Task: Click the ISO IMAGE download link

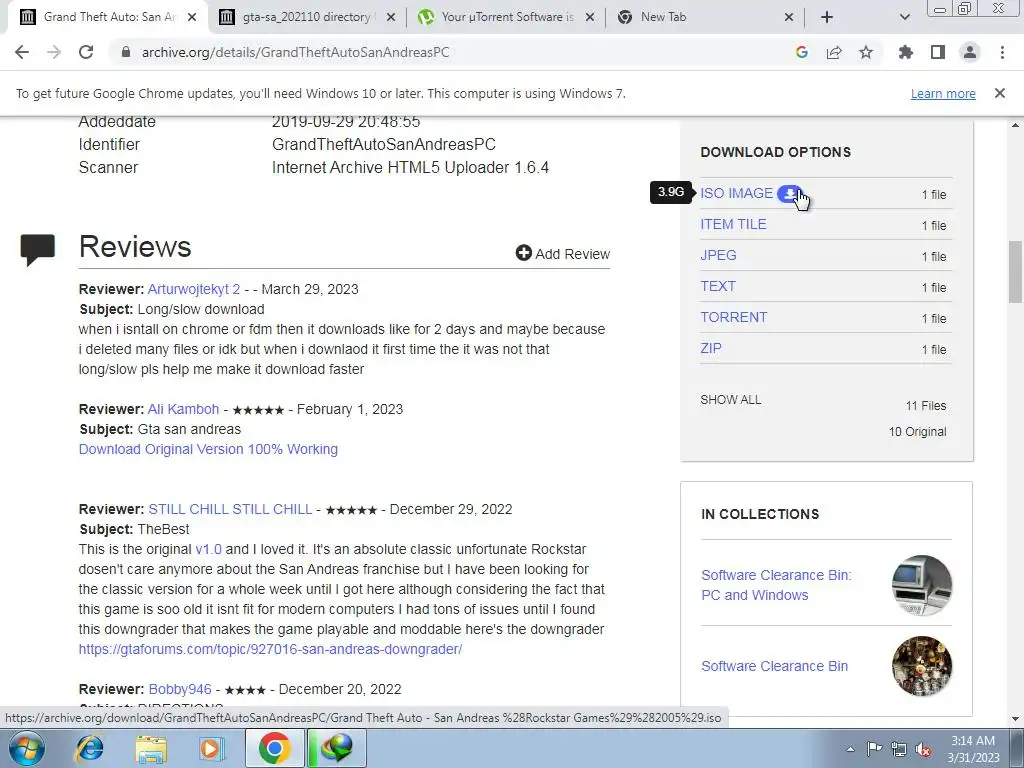Action: click(x=737, y=193)
